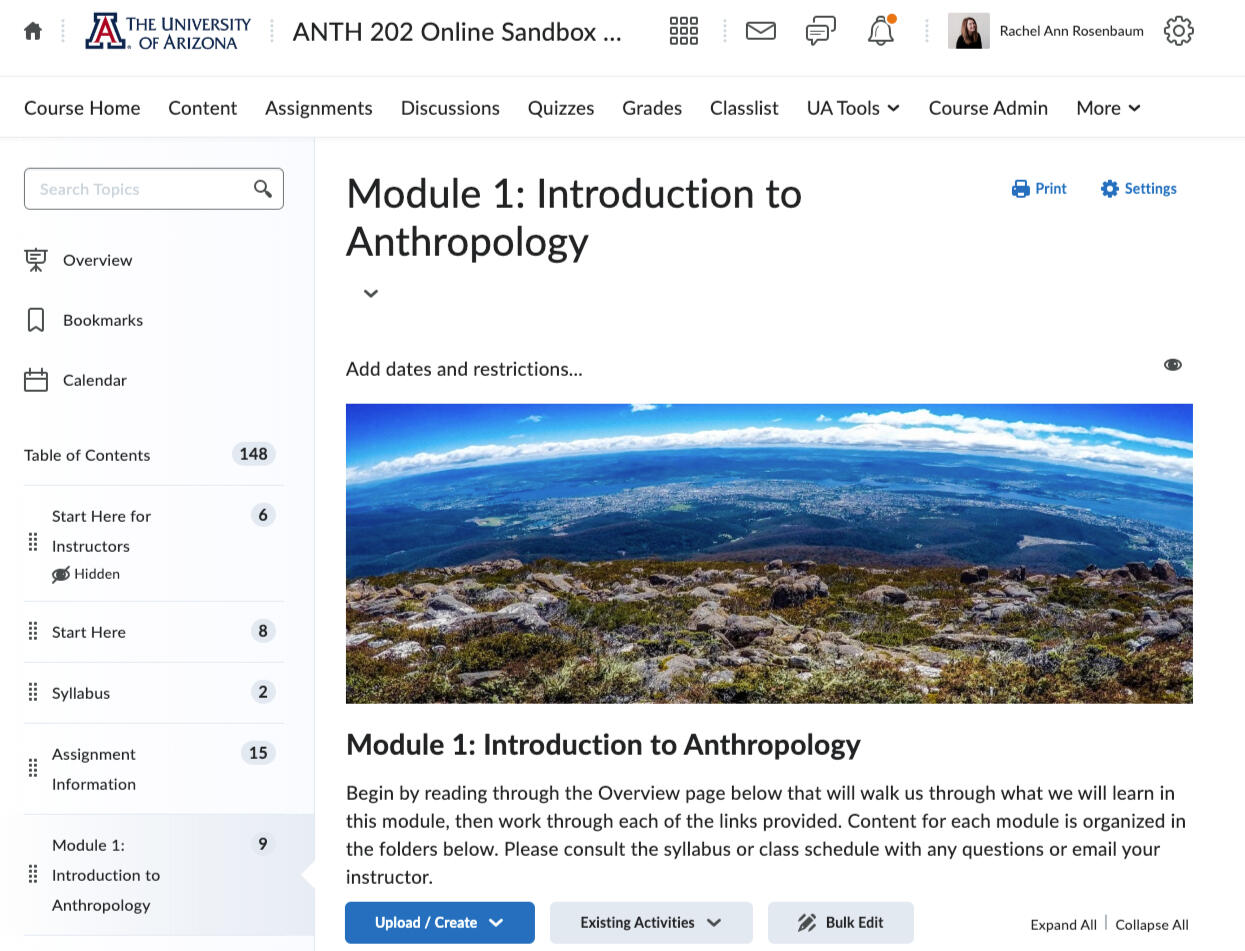This screenshot has width=1245, height=951.
Task: Expand the Existing Activities dropdown
Action: click(x=651, y=923)
